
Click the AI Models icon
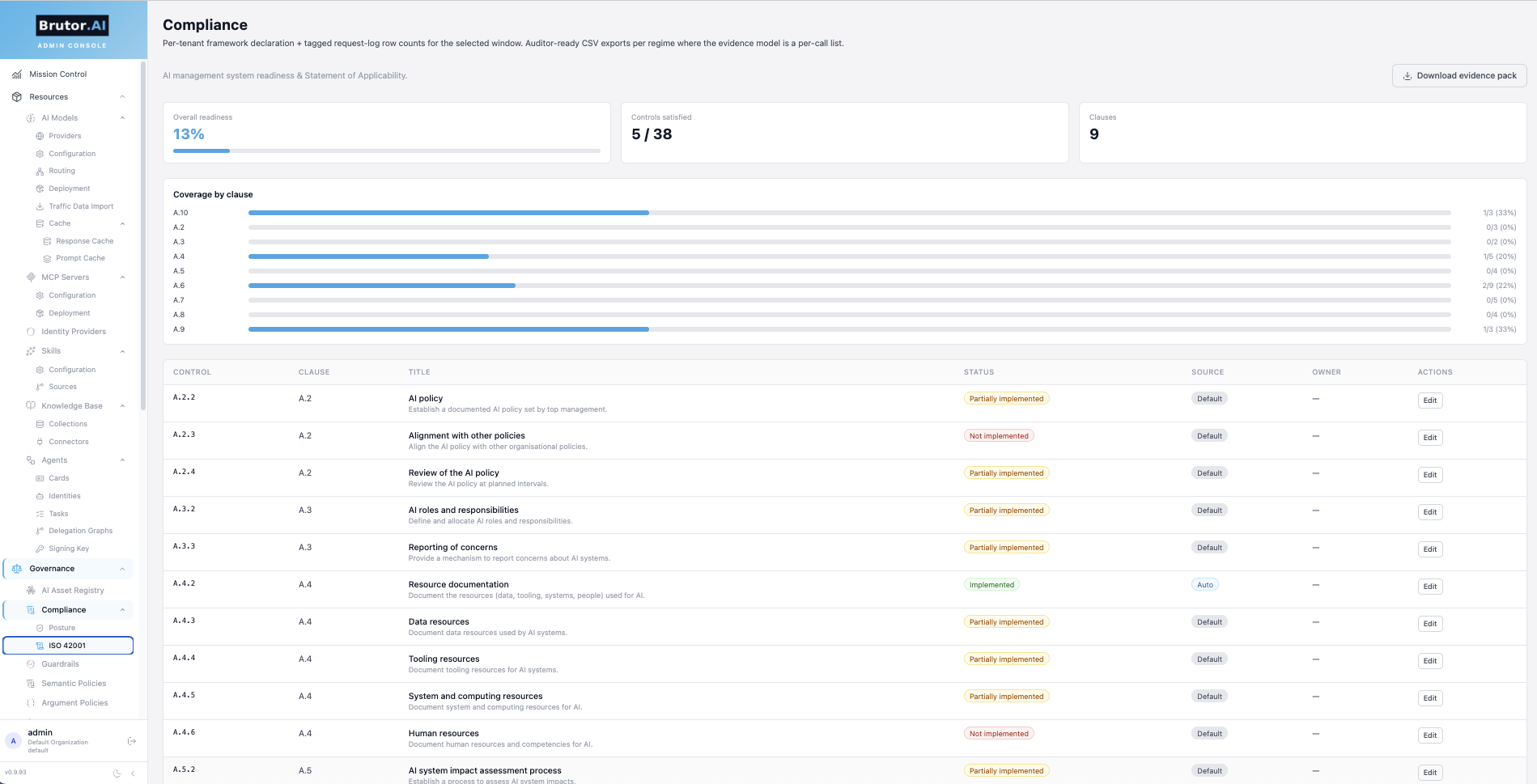coord(31,118)
